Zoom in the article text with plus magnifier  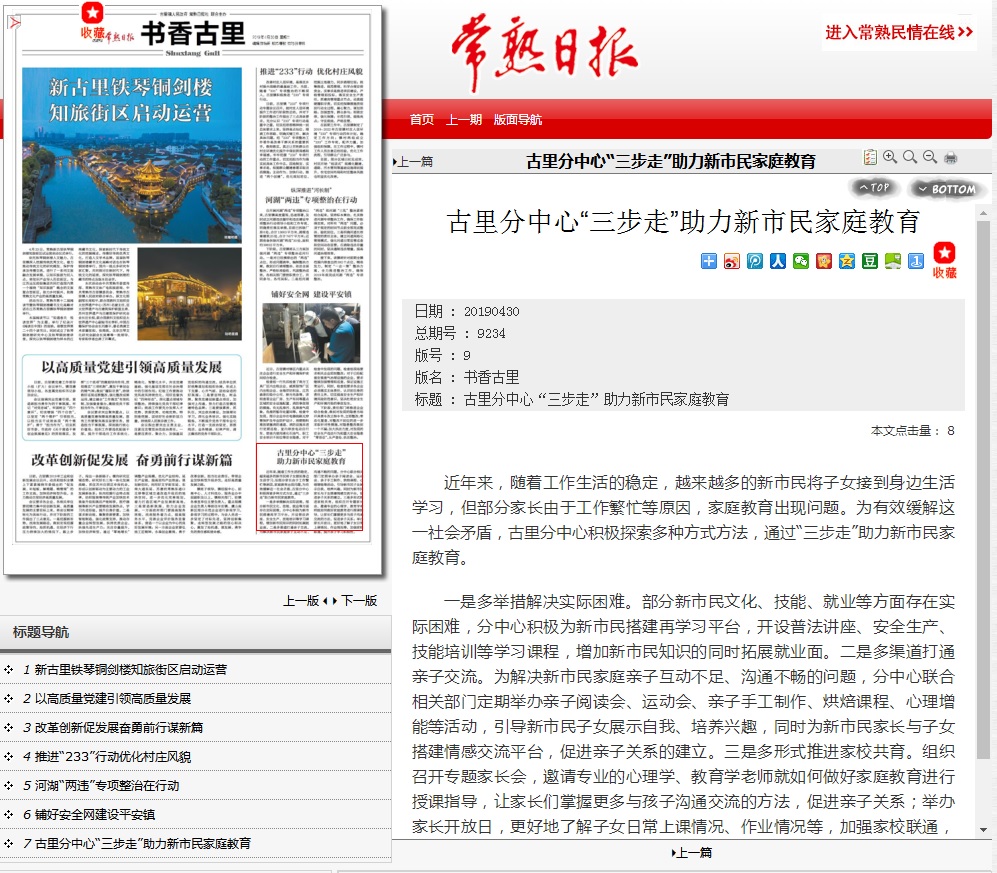[890, 157]
